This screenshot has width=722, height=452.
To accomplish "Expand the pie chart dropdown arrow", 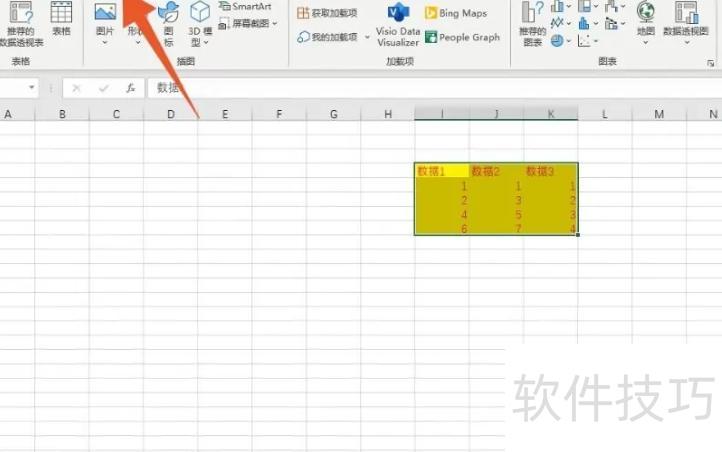I will (x=569, y=41).
